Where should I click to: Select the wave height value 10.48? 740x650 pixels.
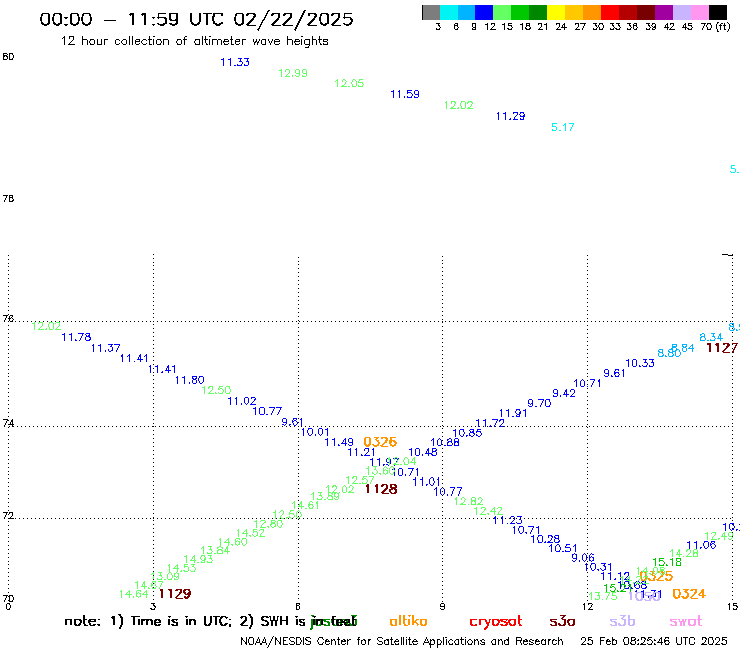pyautogui.click(x=423, y=452)
